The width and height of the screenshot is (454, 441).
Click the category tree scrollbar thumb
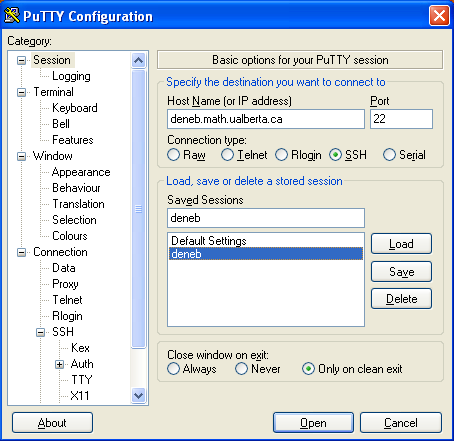click(138, 209)
